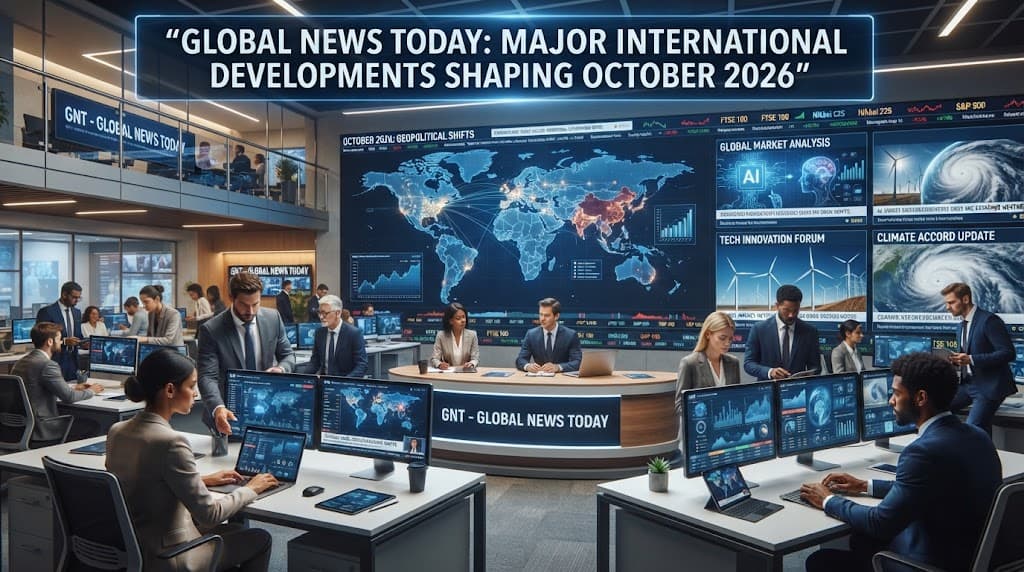Open the Global Market Analysis panel title
Viewport: 1024px width, 572px height.
[x=774, y=144]
